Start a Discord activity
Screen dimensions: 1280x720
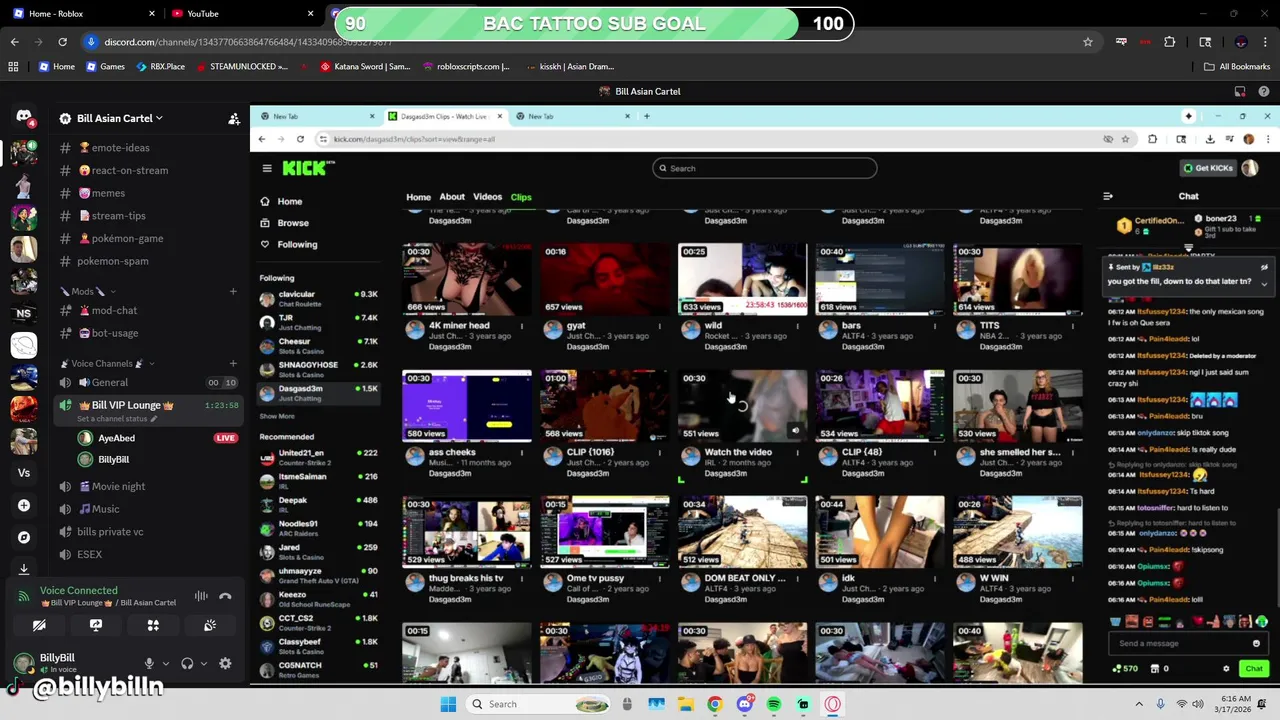[x=153, y=625]
